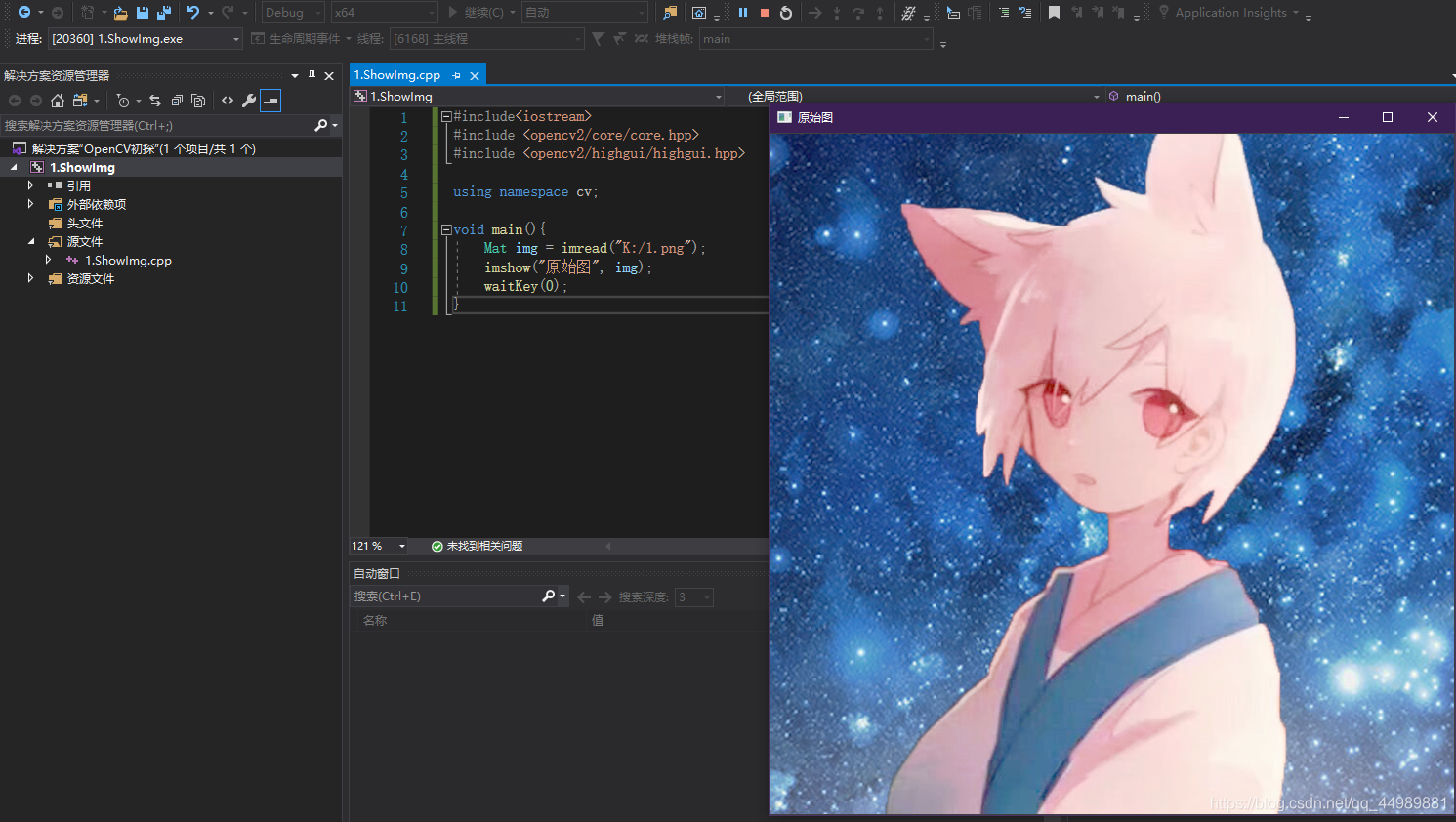Image resolution: width=1456 pixels, height=822 pixels.
Task: Open the main() member dropdown
Action: [1280, 96]
